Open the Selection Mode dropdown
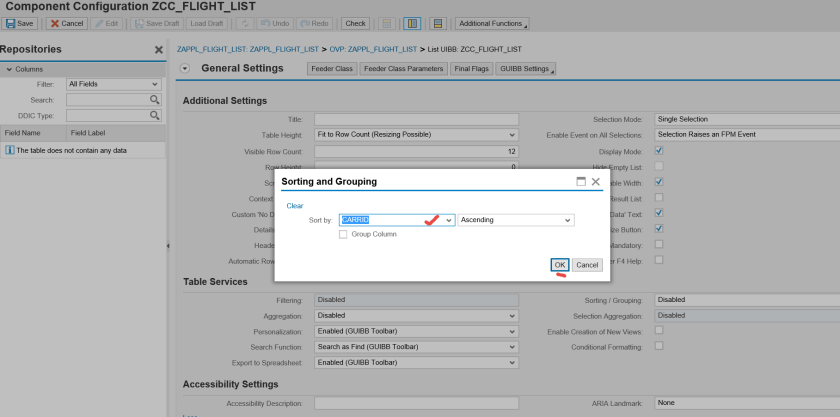The height and width of the screenshot is (417, 840). point(747,120)
